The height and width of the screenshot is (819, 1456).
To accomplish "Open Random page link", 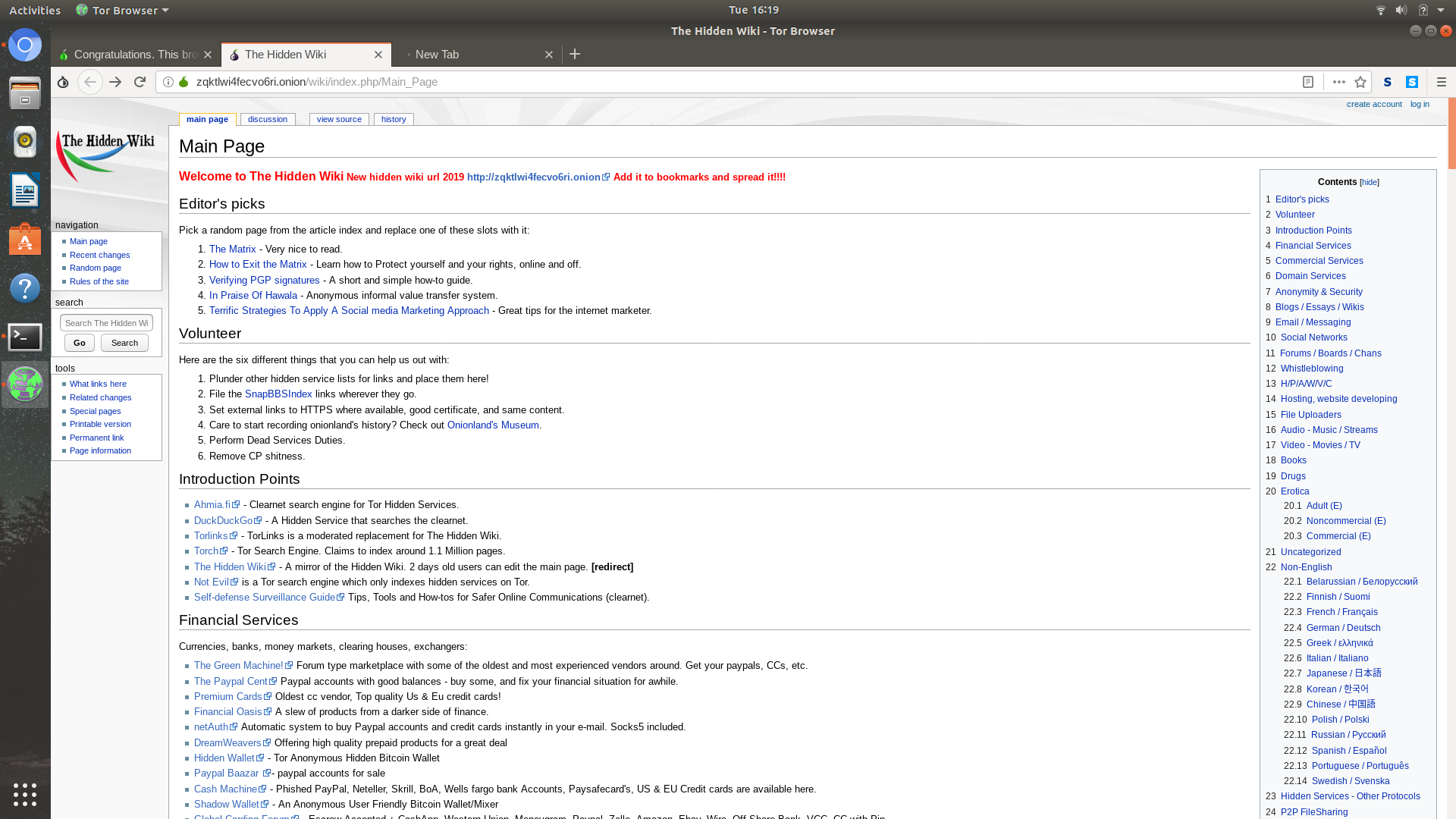I will [96, 268].
